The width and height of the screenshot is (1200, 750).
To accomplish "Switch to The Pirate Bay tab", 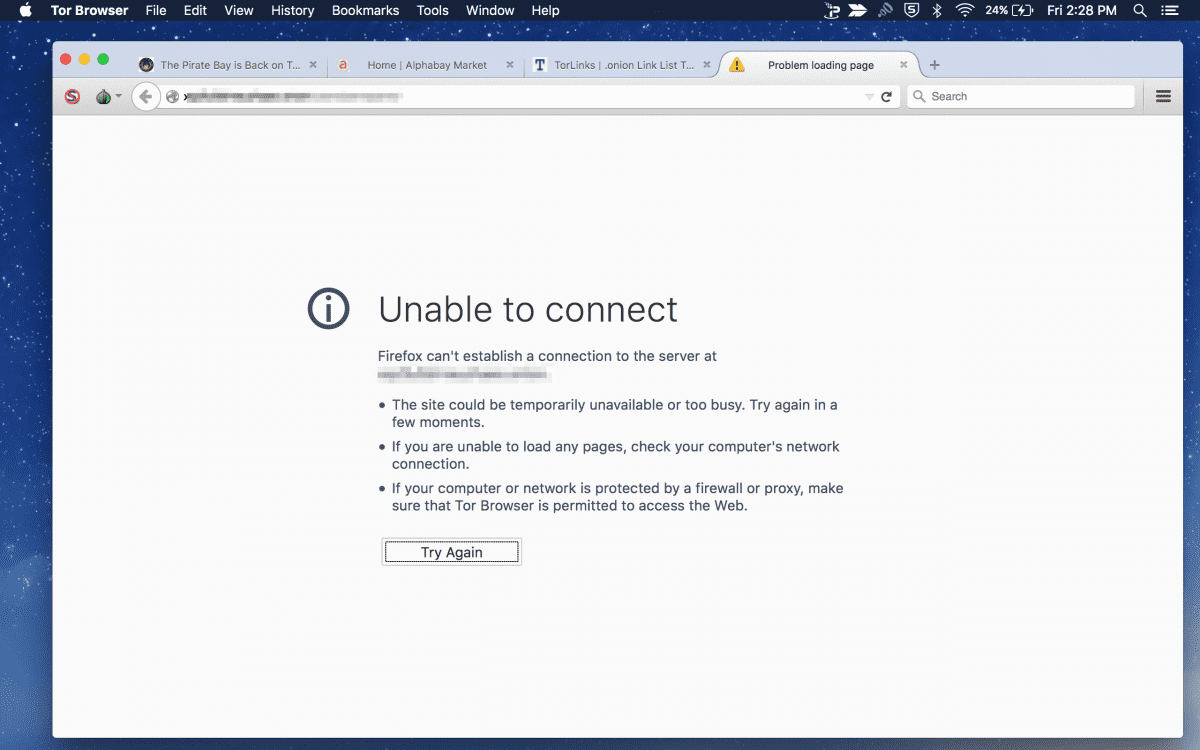I will [229, 65].
